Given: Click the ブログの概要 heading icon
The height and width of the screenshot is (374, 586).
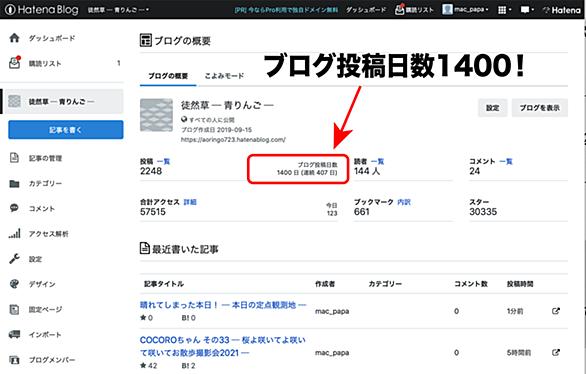Looking at the screenshot, I should 146,40.
